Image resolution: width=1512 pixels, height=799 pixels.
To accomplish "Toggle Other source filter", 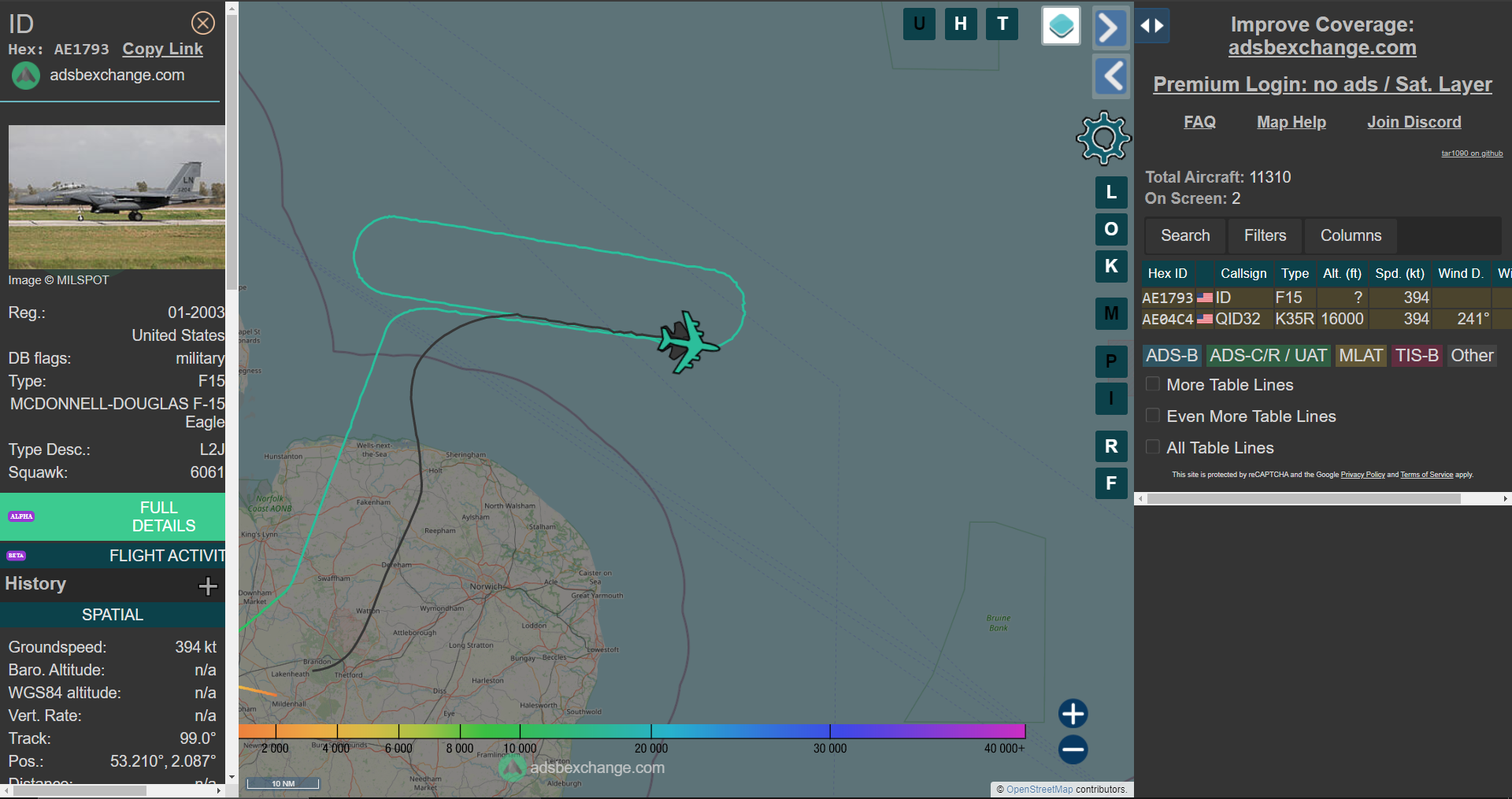I will (1472, 356).
